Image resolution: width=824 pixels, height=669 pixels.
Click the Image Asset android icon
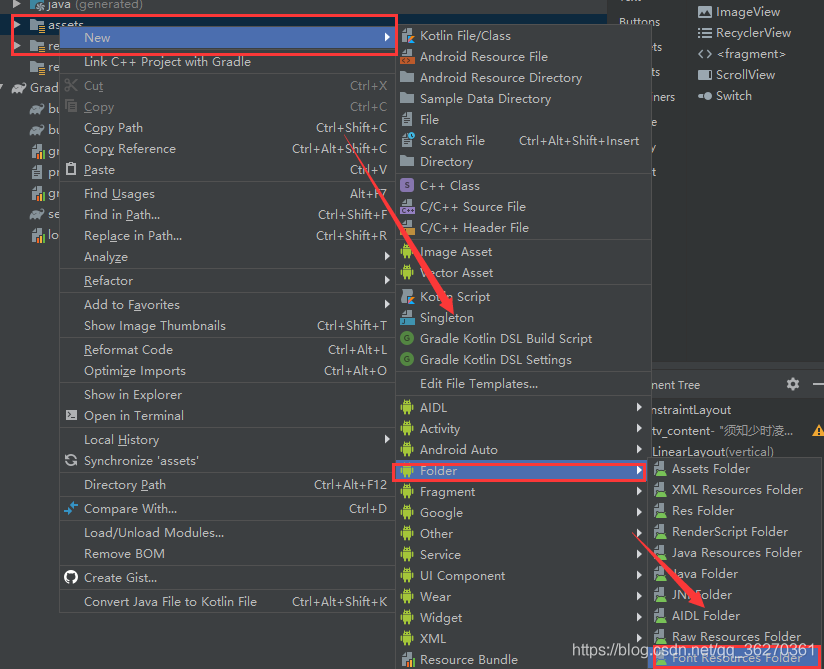pos(407,252)
